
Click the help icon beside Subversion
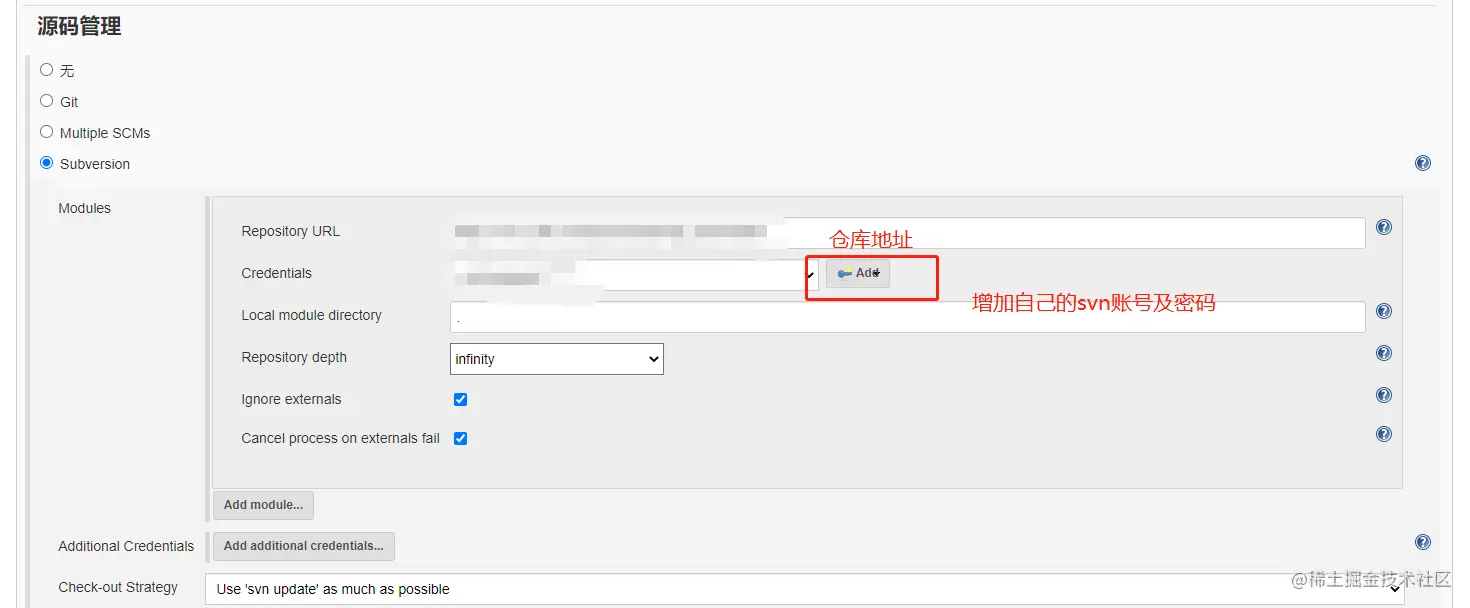[x=1422, y=162]
